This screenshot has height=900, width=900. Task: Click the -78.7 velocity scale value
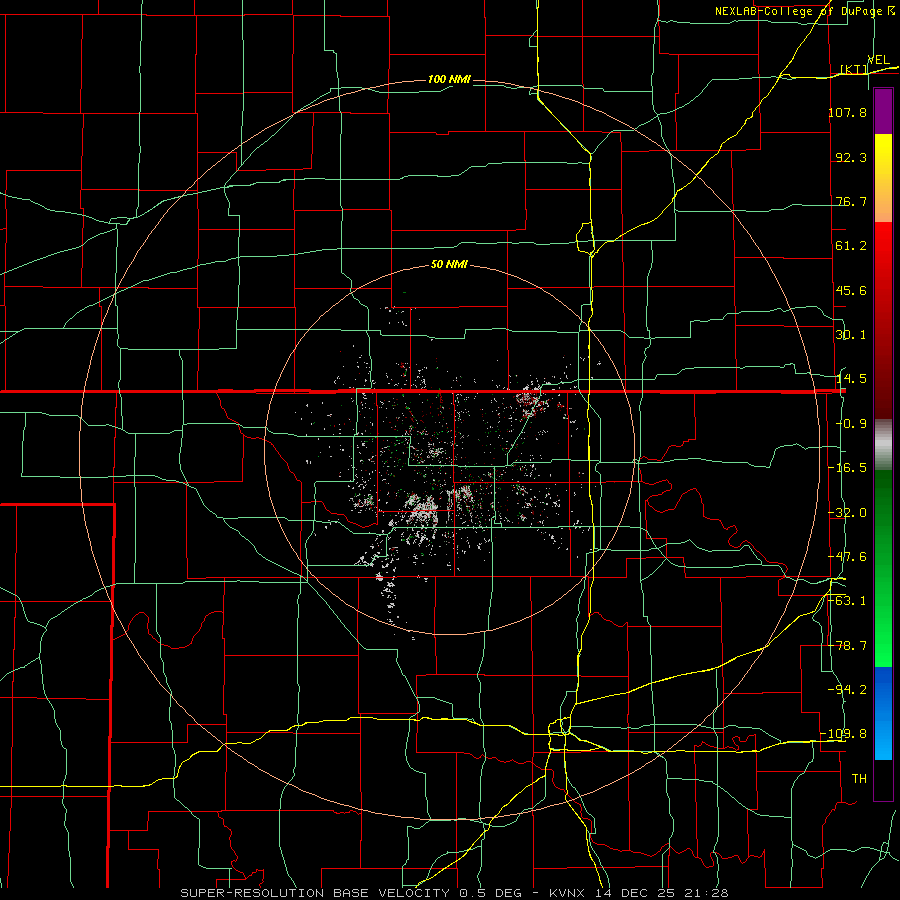pyautogui.click(x=848, y=646)
